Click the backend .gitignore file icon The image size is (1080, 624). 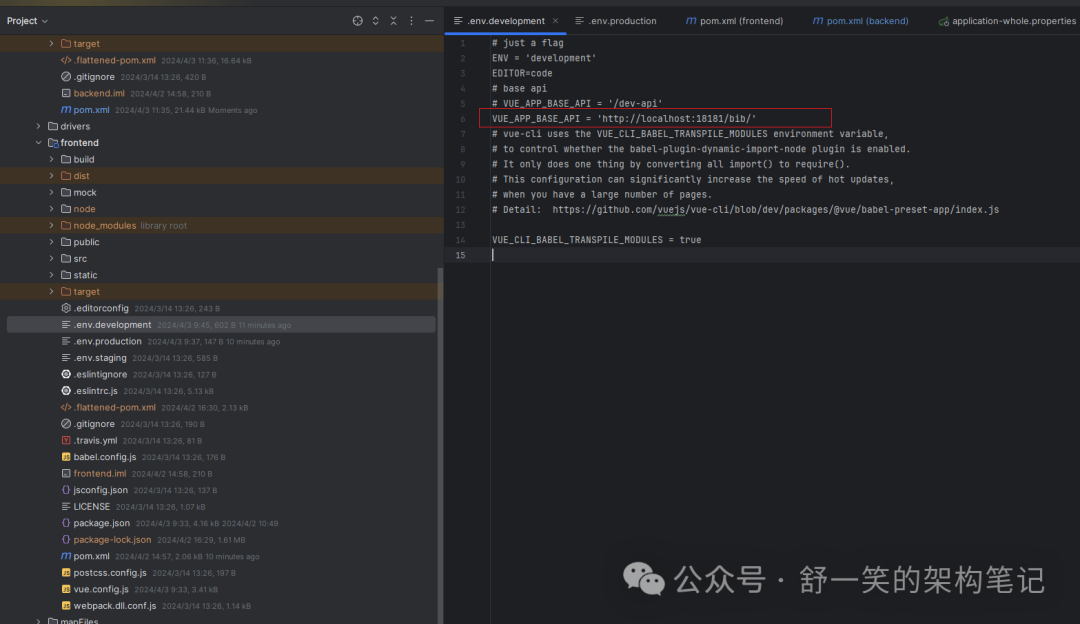click(66, 76)
